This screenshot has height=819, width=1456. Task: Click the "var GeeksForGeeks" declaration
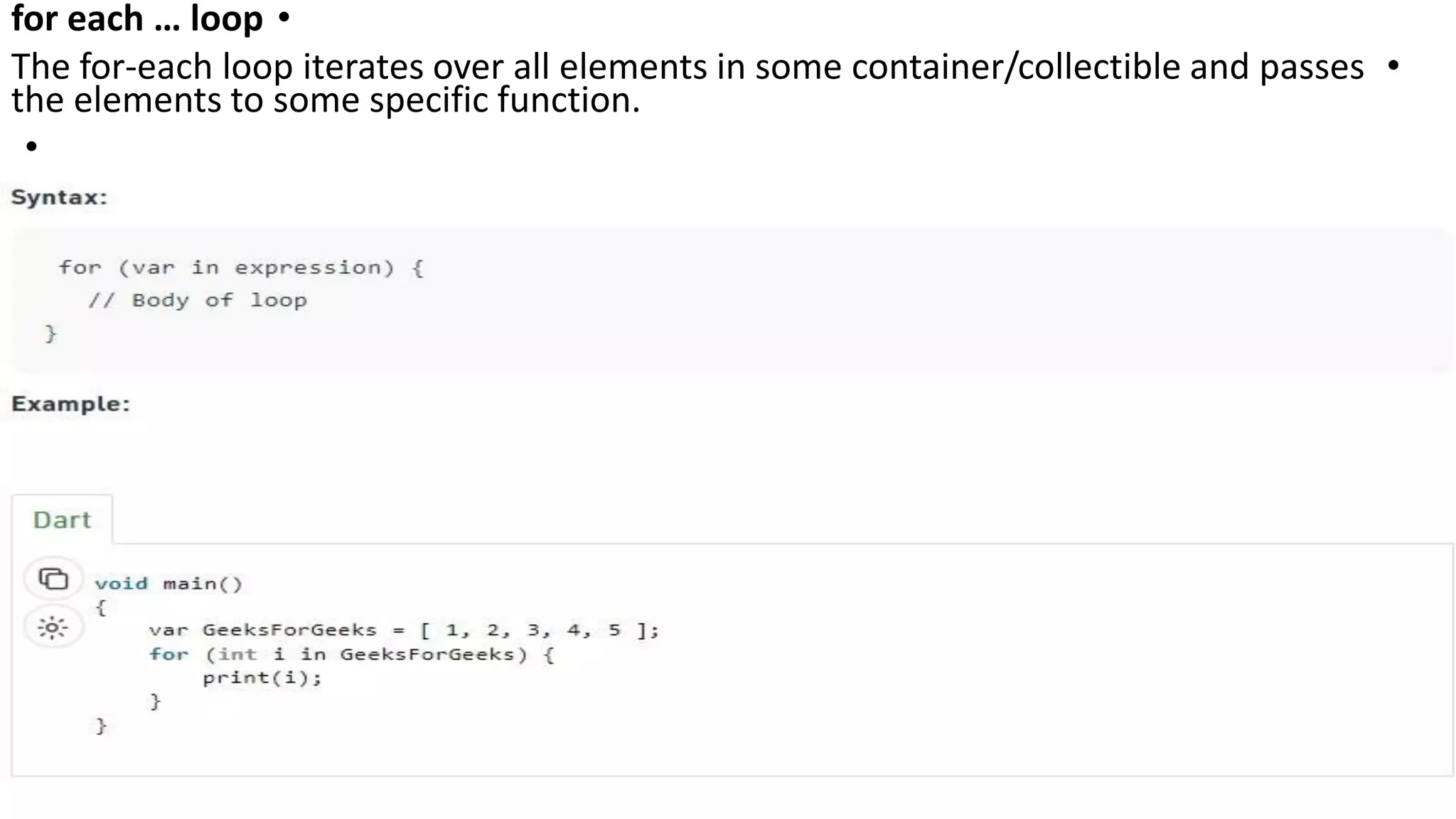click(262, 630)
